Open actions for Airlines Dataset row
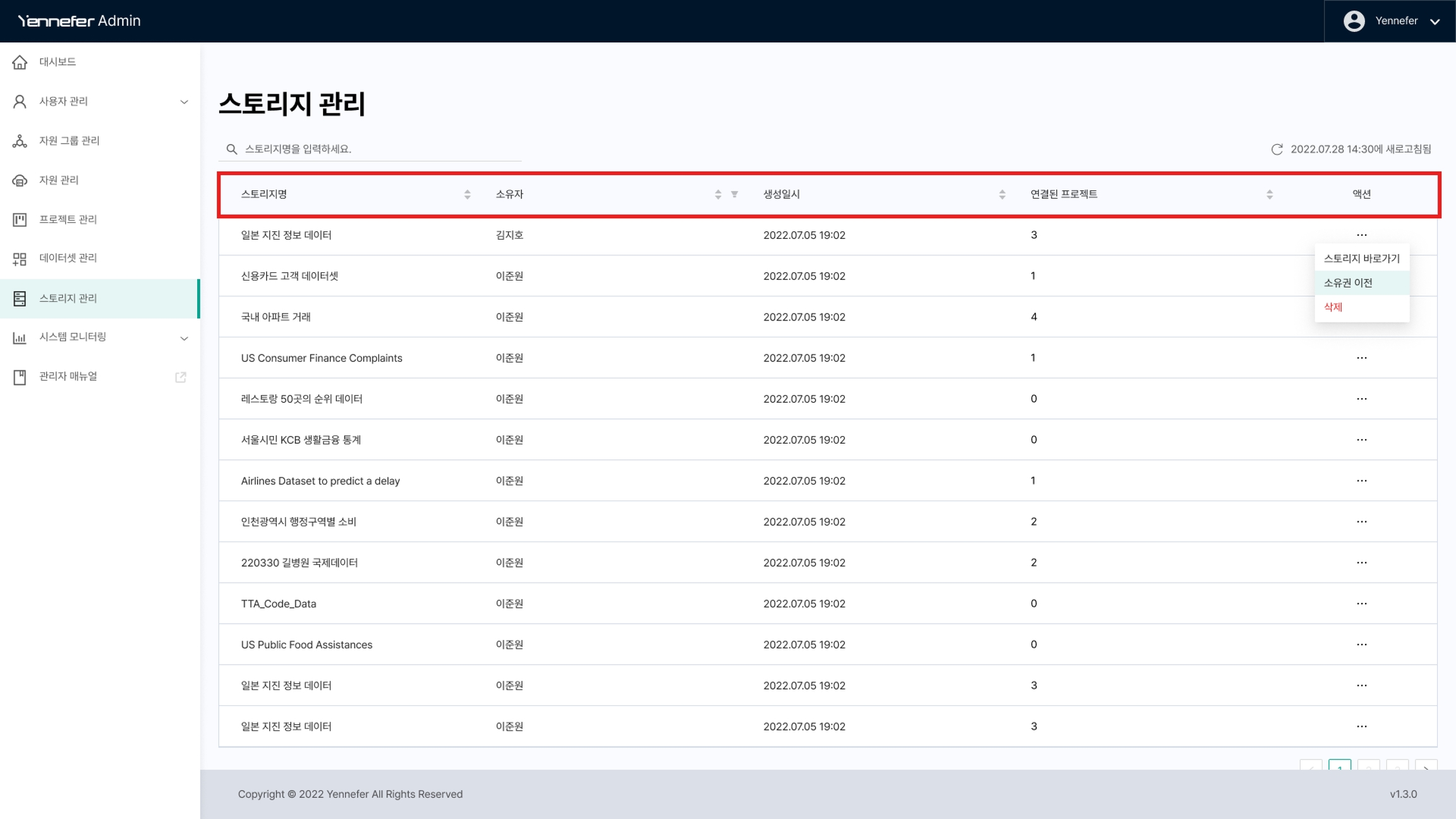1456x819 pixels. 1361,481
